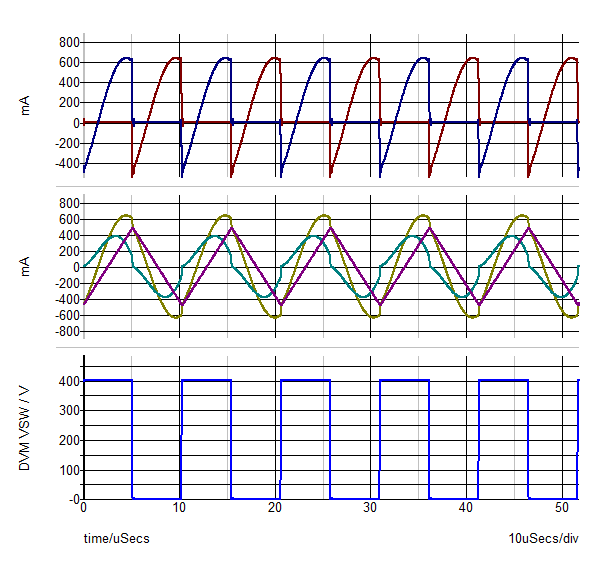Click the 800 label on top plot

[x=69, y=42]
